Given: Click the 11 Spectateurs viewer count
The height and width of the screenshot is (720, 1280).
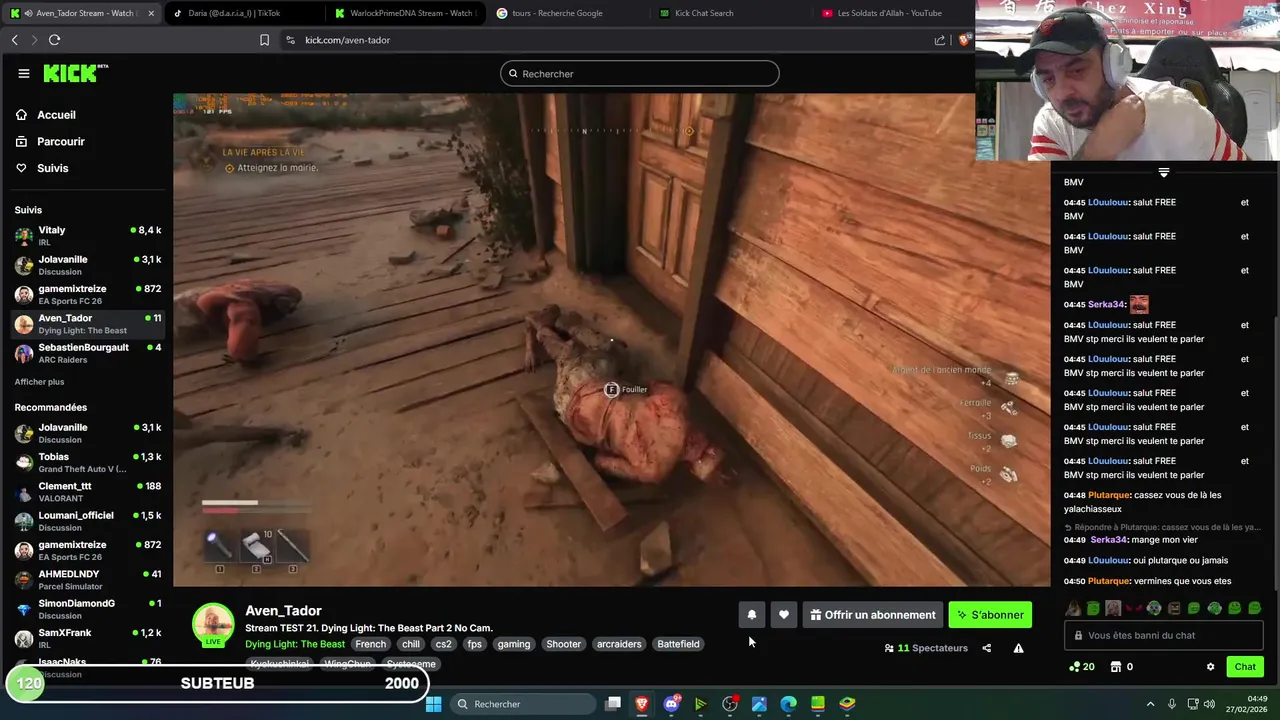Looking at the screenshot, I should point(926,648).
